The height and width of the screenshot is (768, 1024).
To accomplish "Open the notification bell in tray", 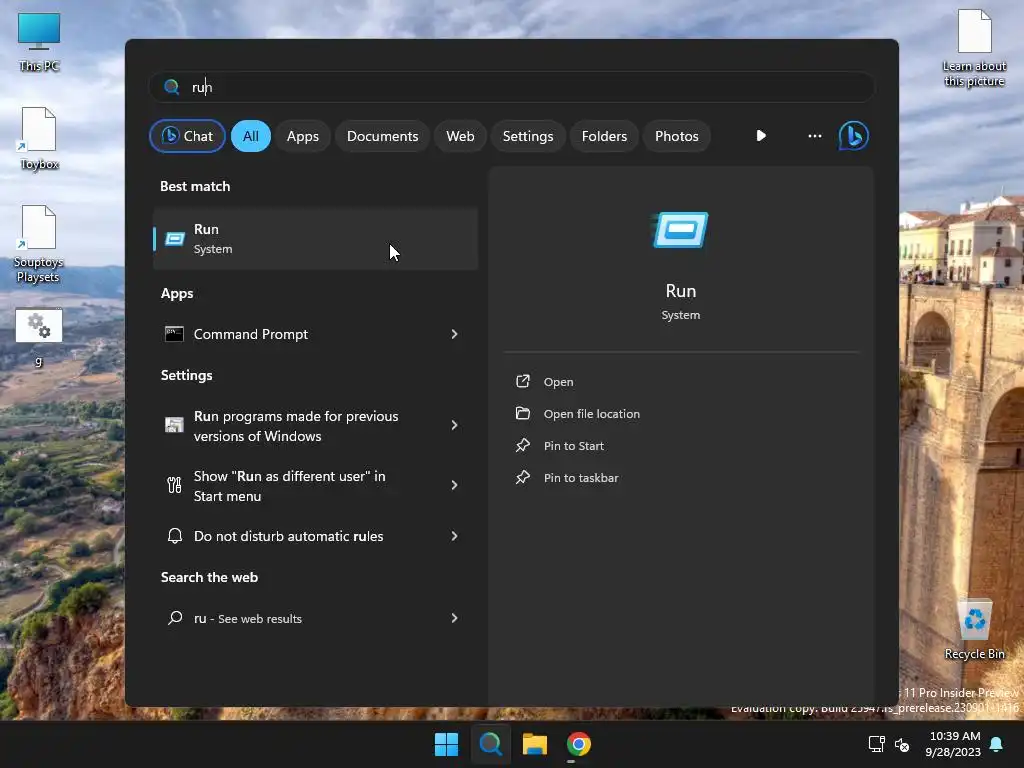I will [x=997, y=744].
